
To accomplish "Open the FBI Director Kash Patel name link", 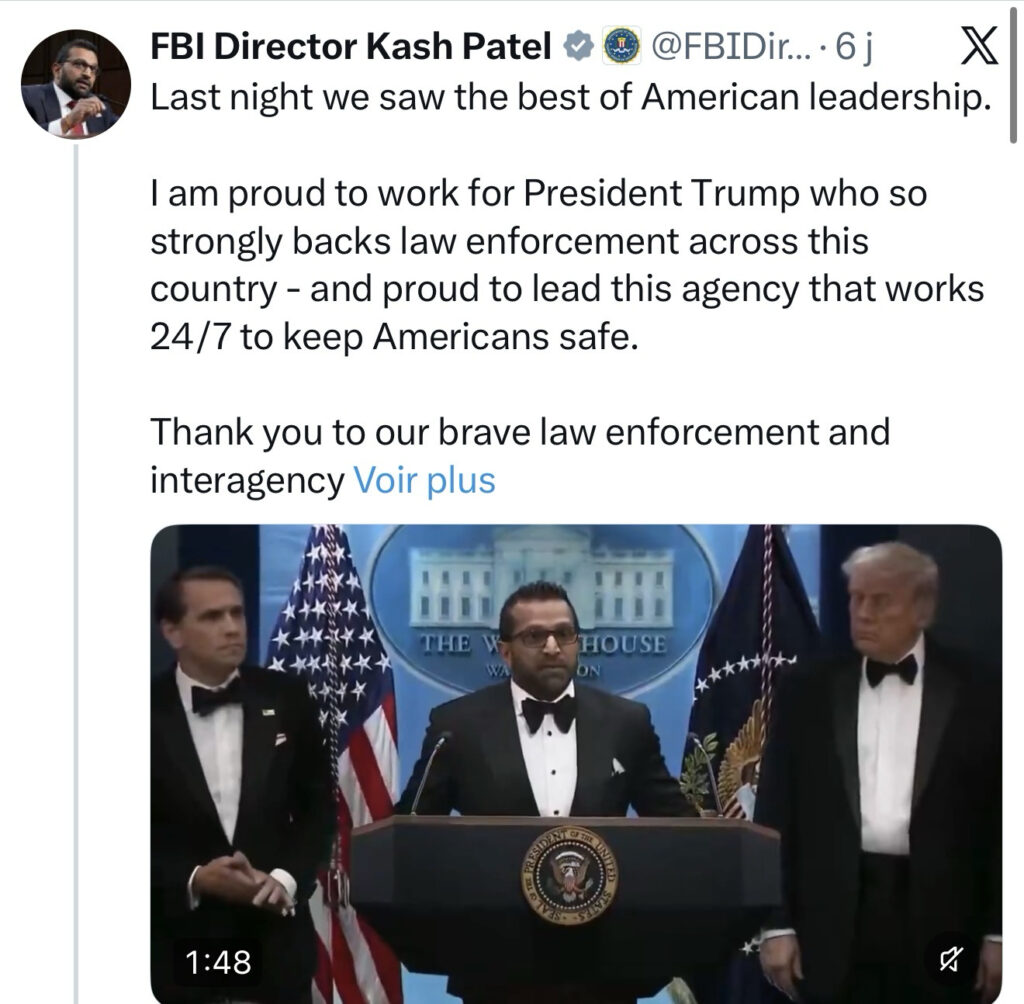I will [x=351, y=46].
